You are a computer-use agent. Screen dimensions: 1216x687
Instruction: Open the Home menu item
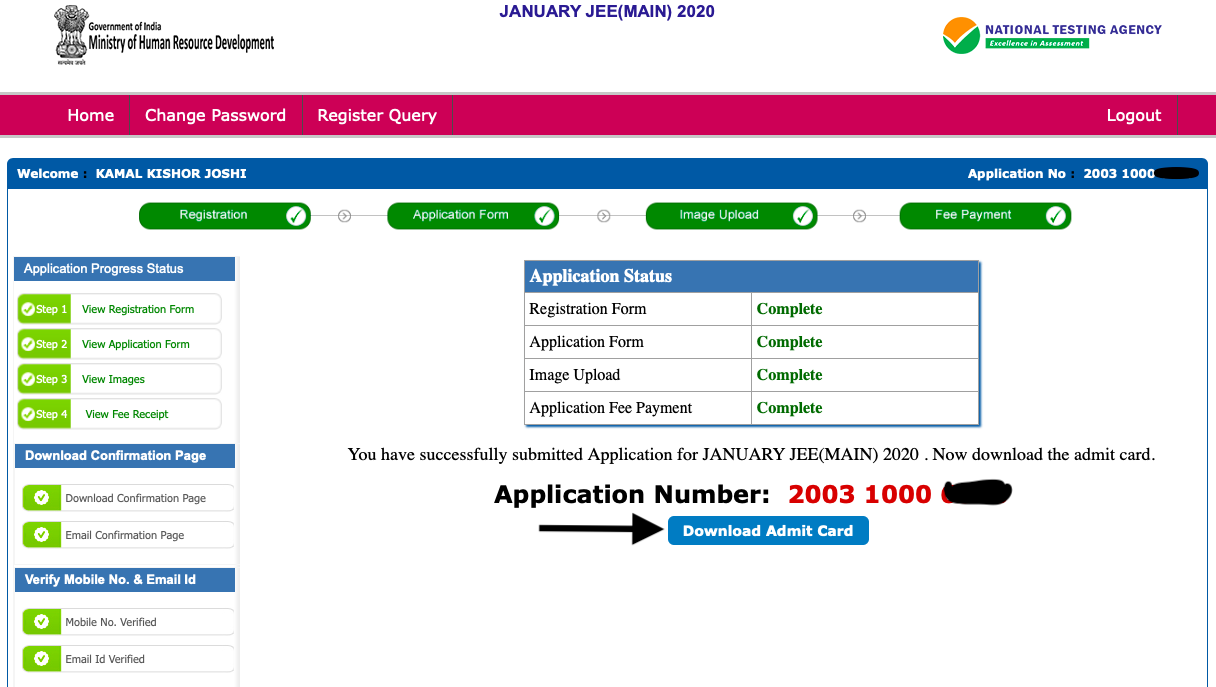tap(91, 115)
